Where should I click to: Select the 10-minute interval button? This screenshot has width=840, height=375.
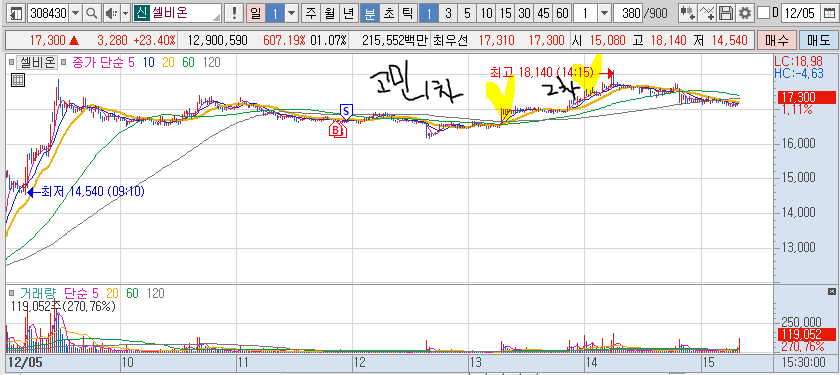486,13
